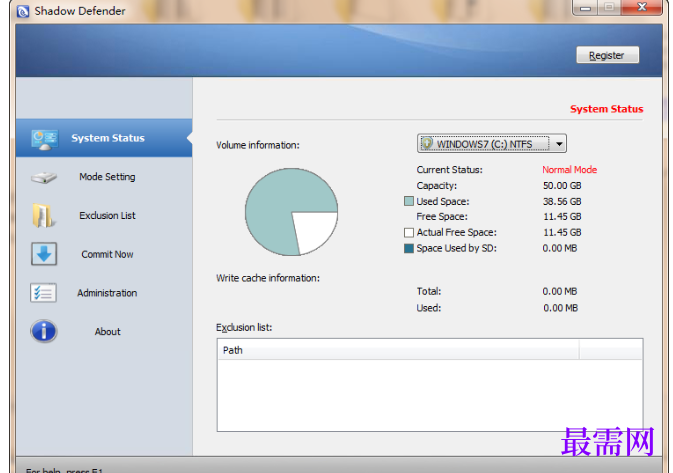Image resolution: width=673 pixels, height=473 pixels.
Task: Click the Used Space color swatch
Action: click(x=409, y=201)
